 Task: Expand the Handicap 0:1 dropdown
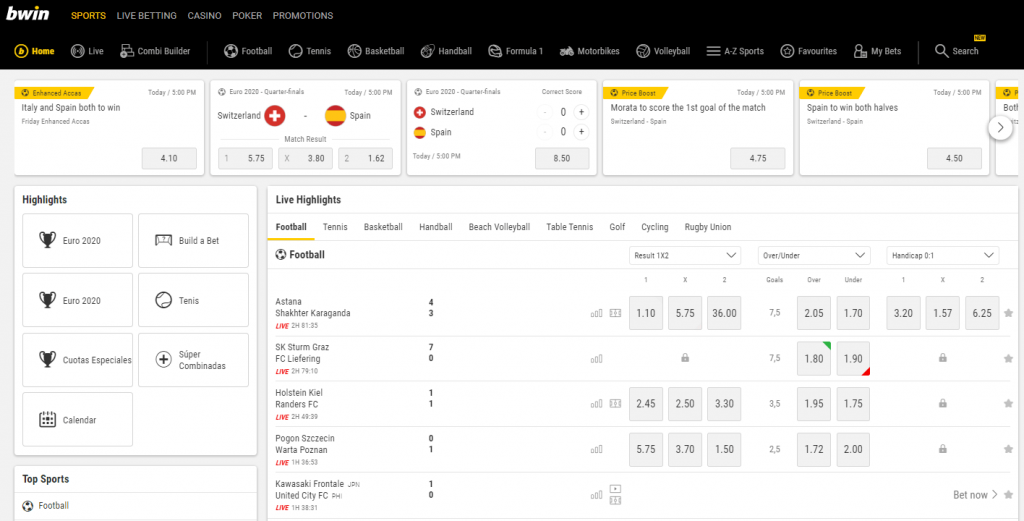coord(942,255)
